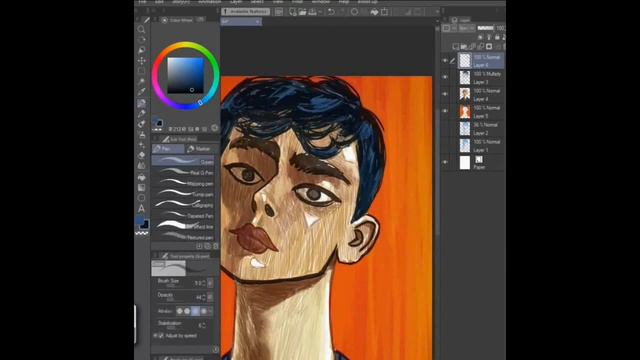Toggle visibility eye of Layer 4
This screenshot has width=640, height=360.
(x=445, y=94)
